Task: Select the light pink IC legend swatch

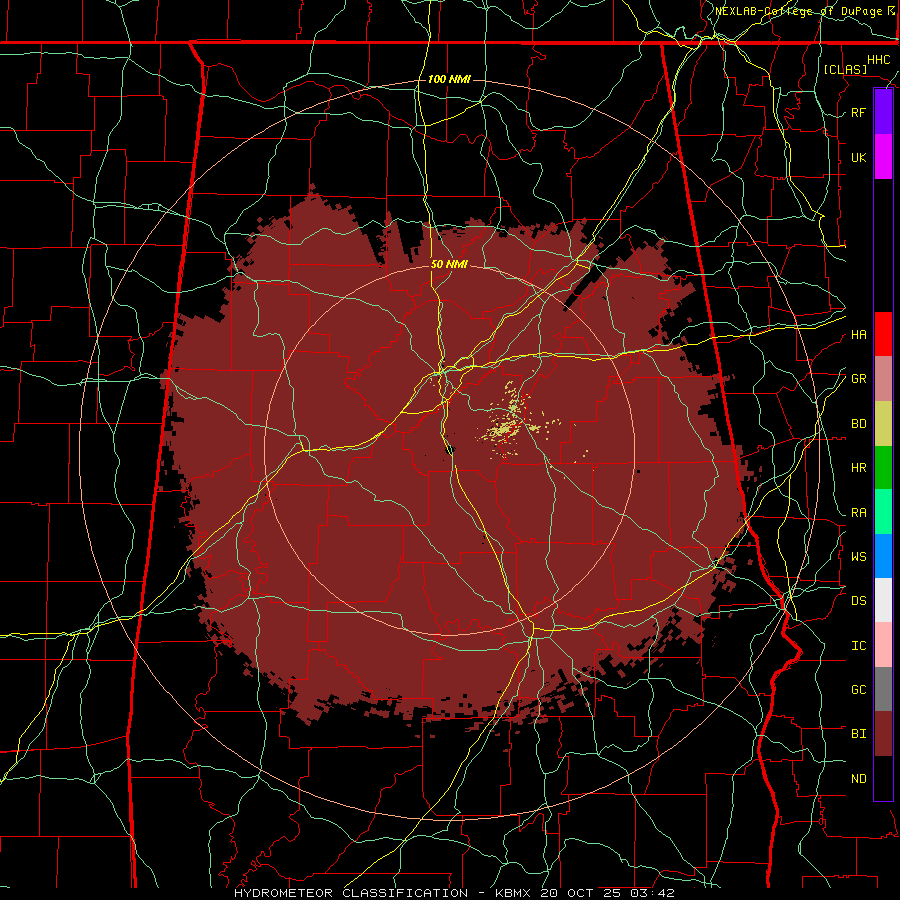Action: pos(883,645)
